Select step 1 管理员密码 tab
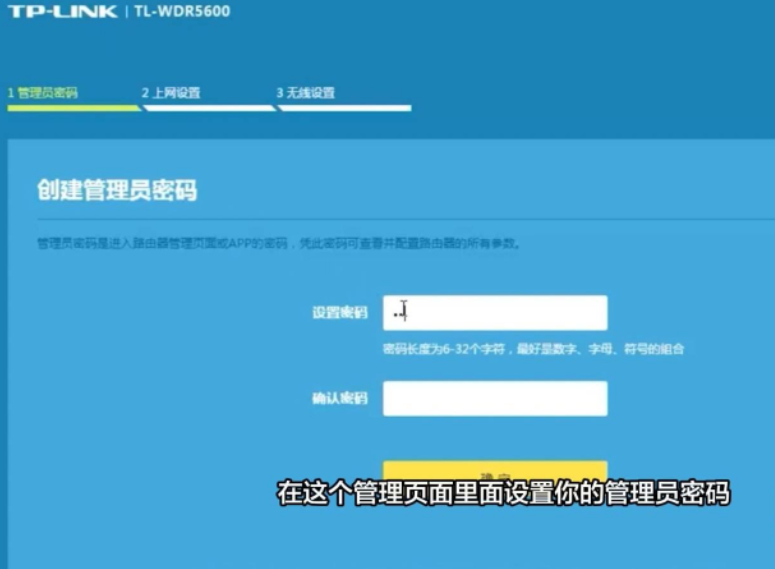 point(43,93)
